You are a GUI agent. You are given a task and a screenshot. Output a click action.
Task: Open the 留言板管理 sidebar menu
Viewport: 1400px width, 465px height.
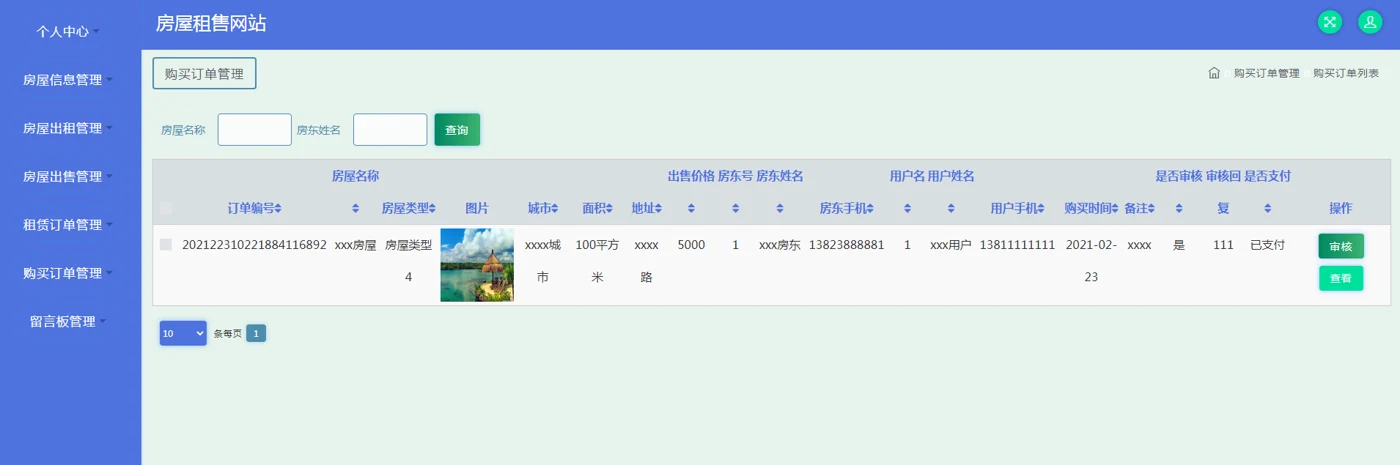click(x=69, y=321)
